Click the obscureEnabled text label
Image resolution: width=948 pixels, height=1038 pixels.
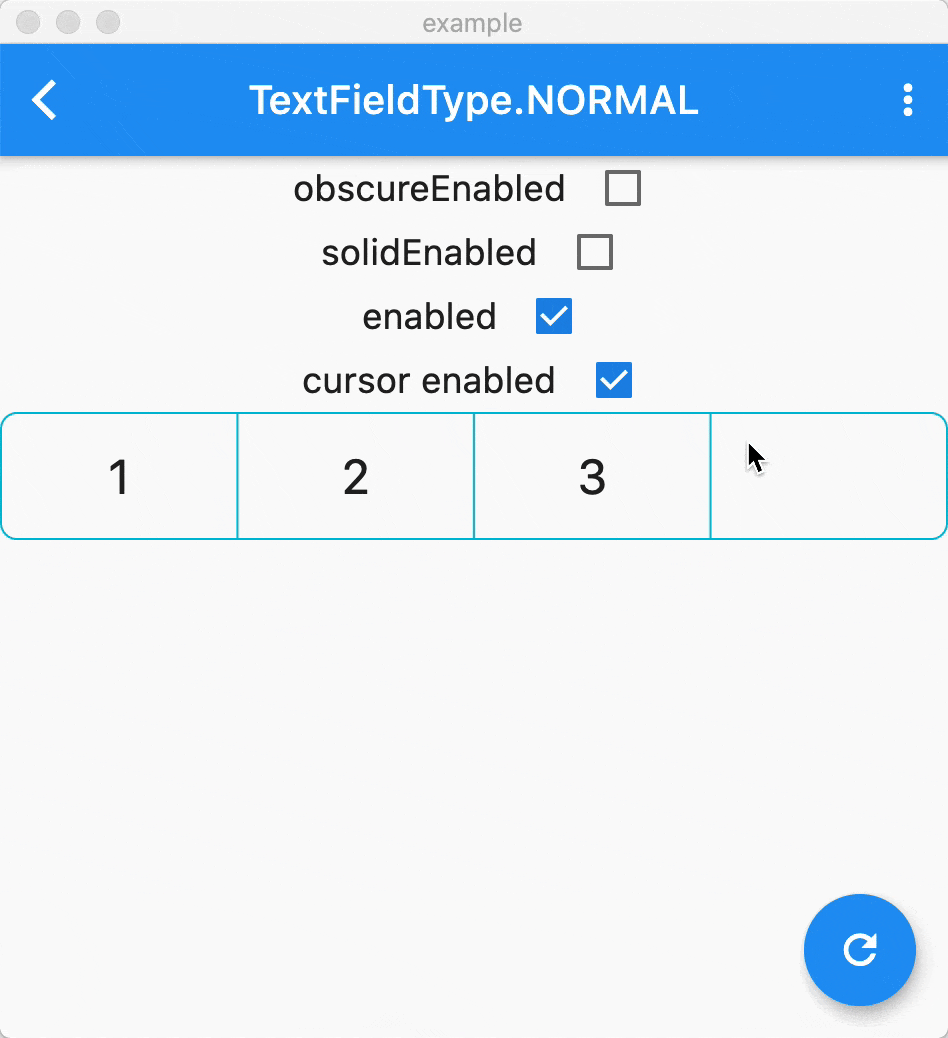click(x=428, y=188)
